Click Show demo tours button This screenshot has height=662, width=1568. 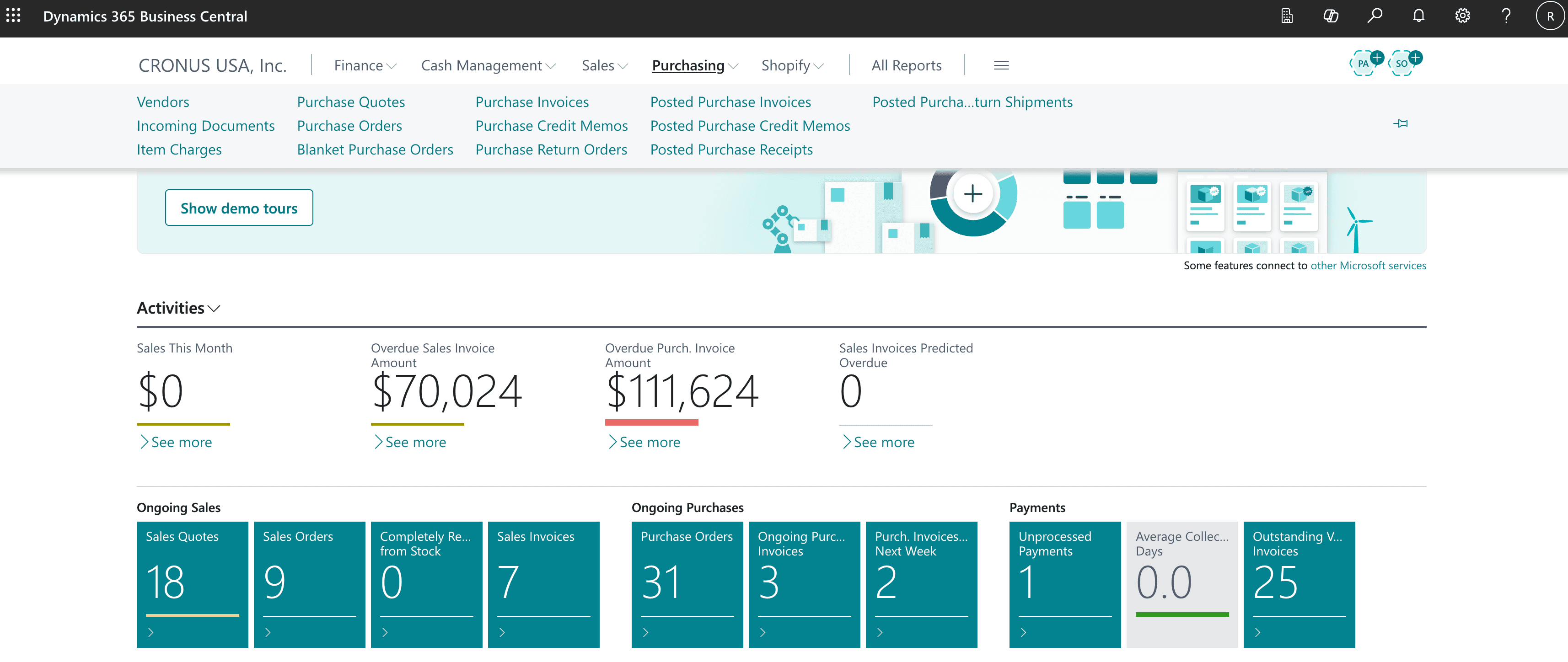pyautogui.click(x=239, y=208)
